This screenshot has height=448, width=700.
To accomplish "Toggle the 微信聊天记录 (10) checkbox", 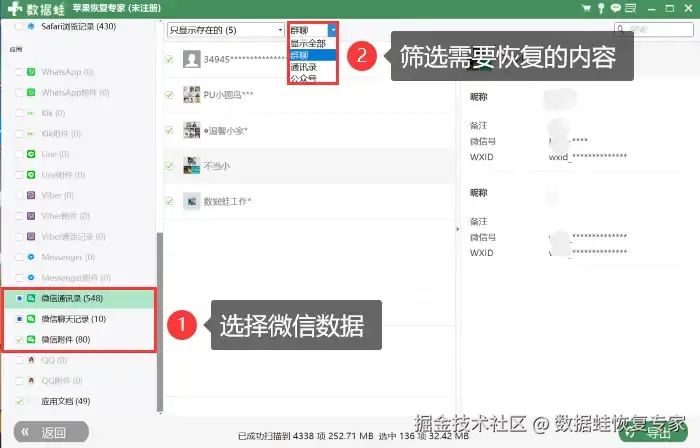I will pos(19,319).
